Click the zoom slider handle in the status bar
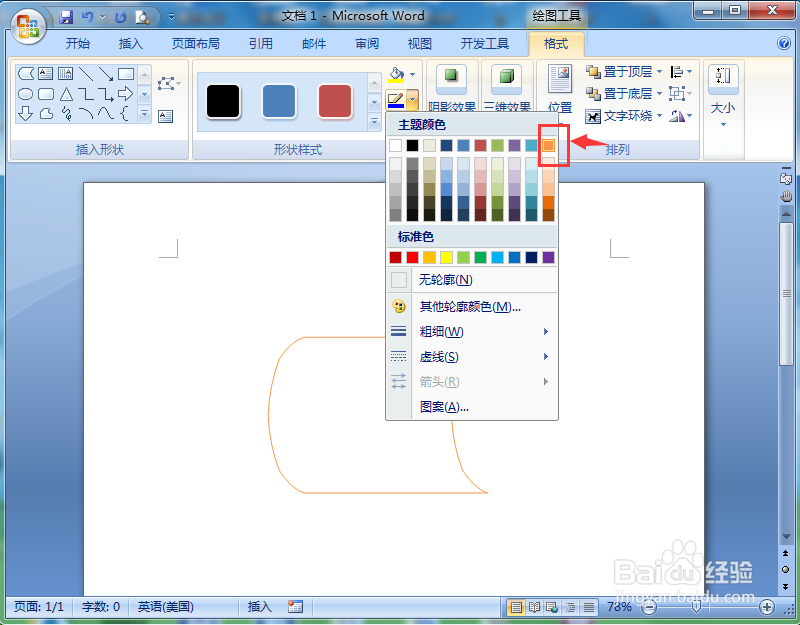Viewport: 800px width, 625px height. pos(695,607)
